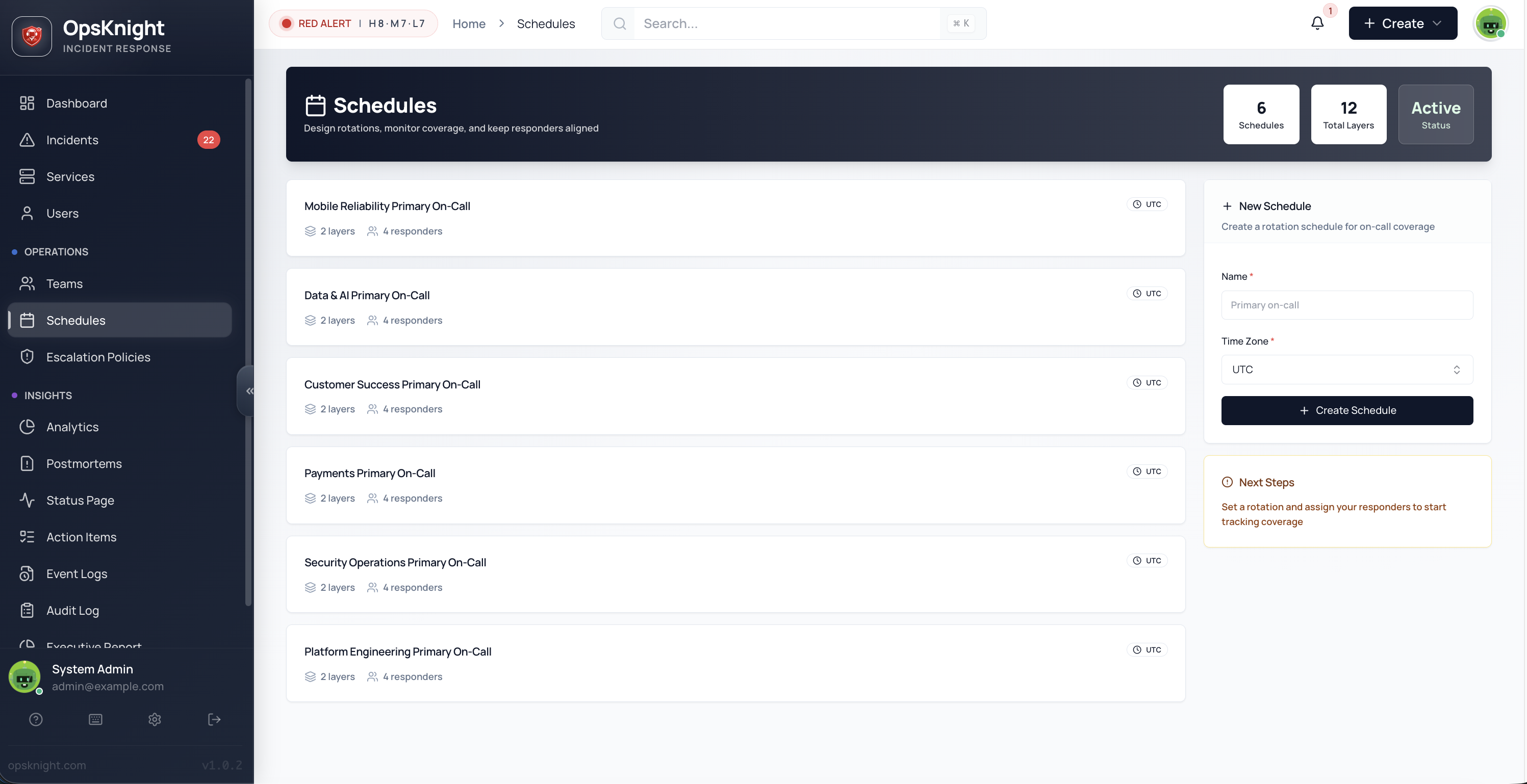Click the help question mark icon

(36, 719)
